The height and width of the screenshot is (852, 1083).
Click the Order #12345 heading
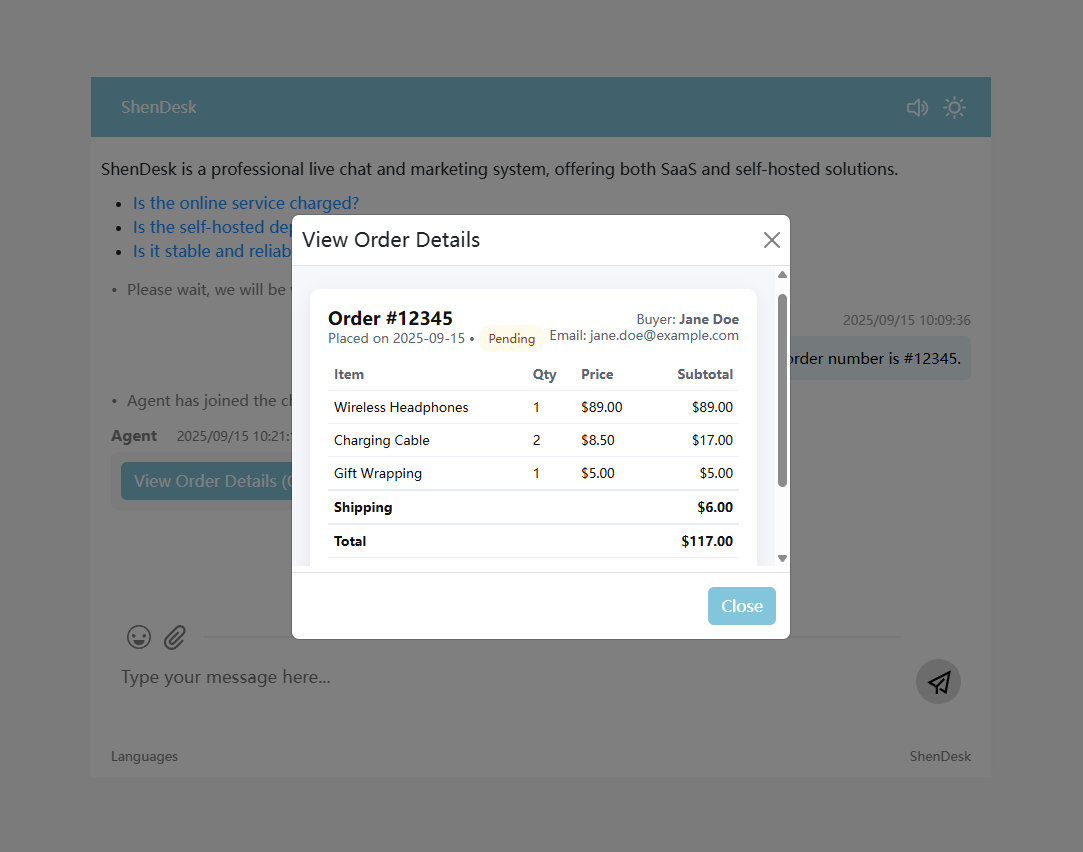390,318
